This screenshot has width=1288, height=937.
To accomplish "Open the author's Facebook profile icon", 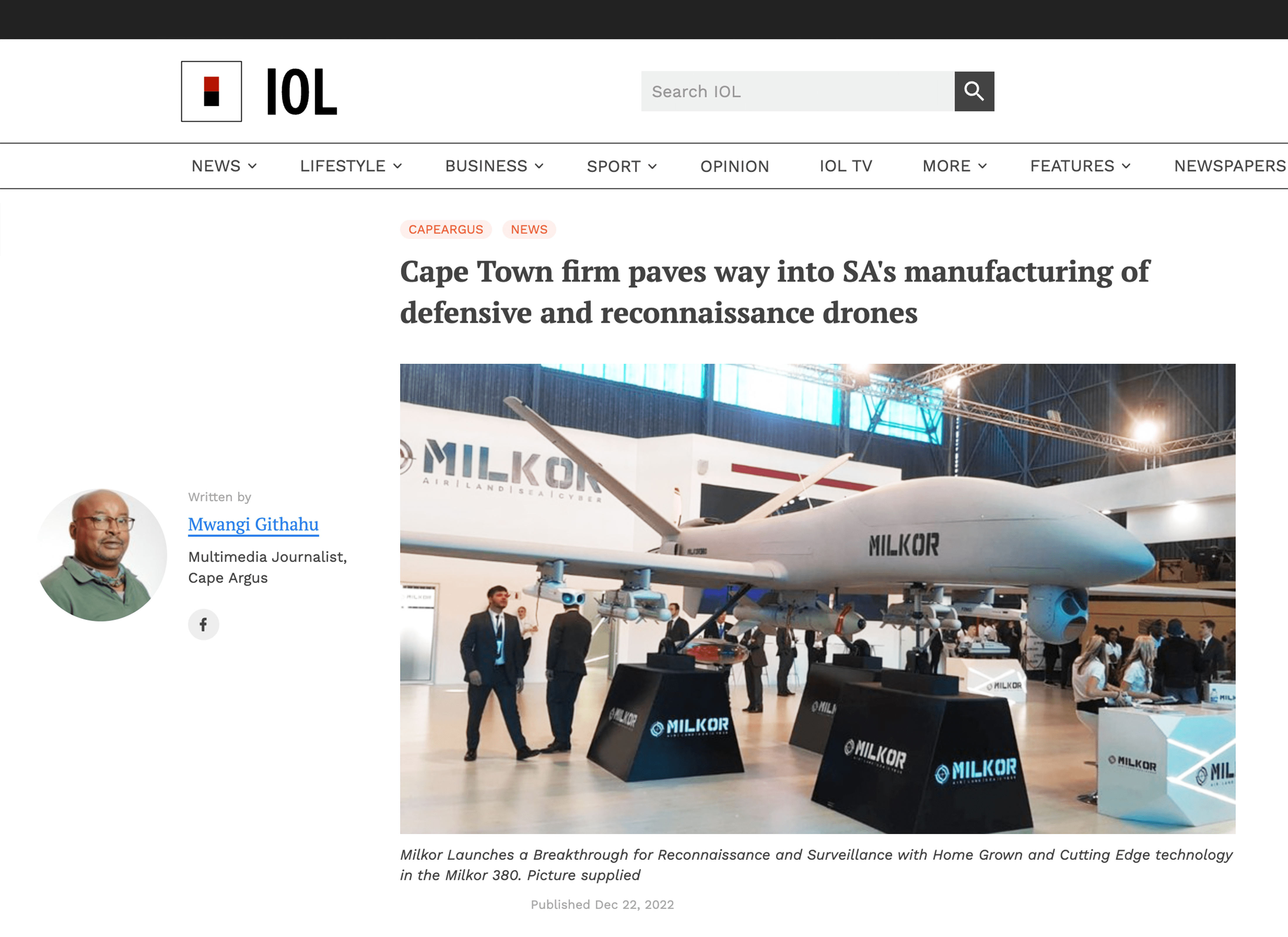I will click(x=203, y=625).
